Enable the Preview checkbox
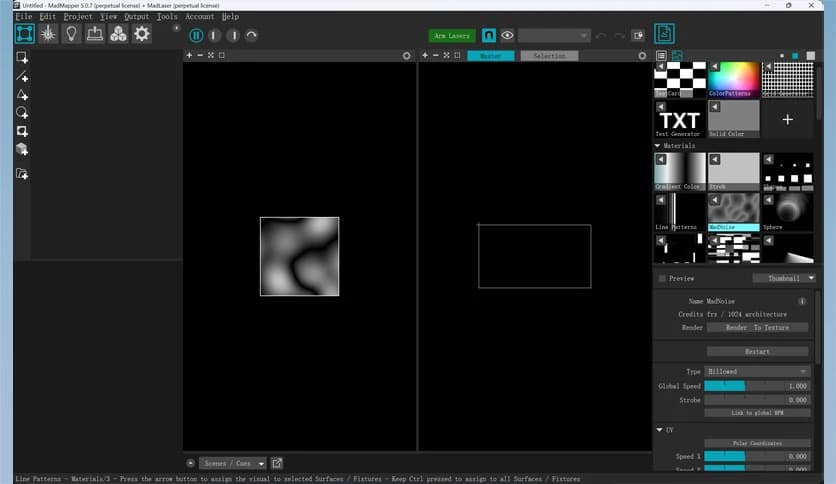The height and width of the screenshot is (484, 836). click(x=662, y=278)
